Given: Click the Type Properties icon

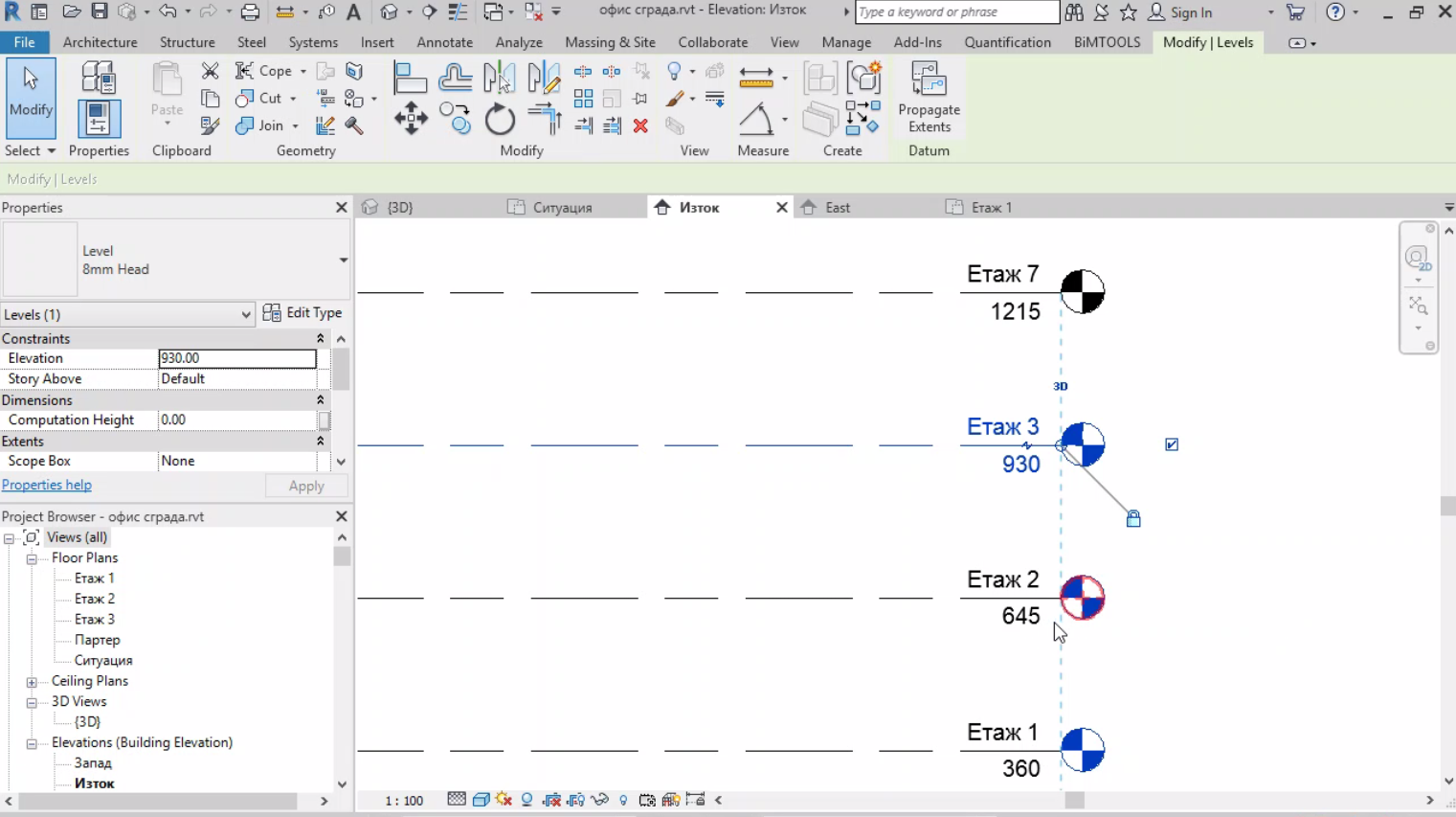Looking at the screenshot, I should [x=99, y=78].
